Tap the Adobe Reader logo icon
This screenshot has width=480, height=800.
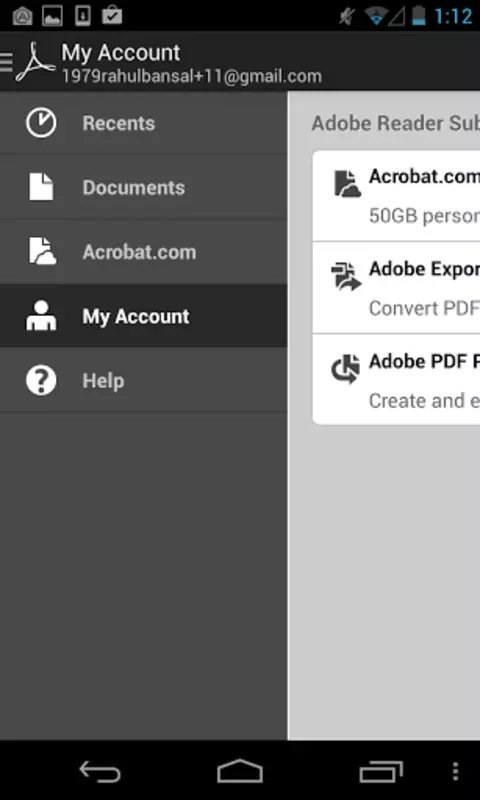(x=35, y=62)
